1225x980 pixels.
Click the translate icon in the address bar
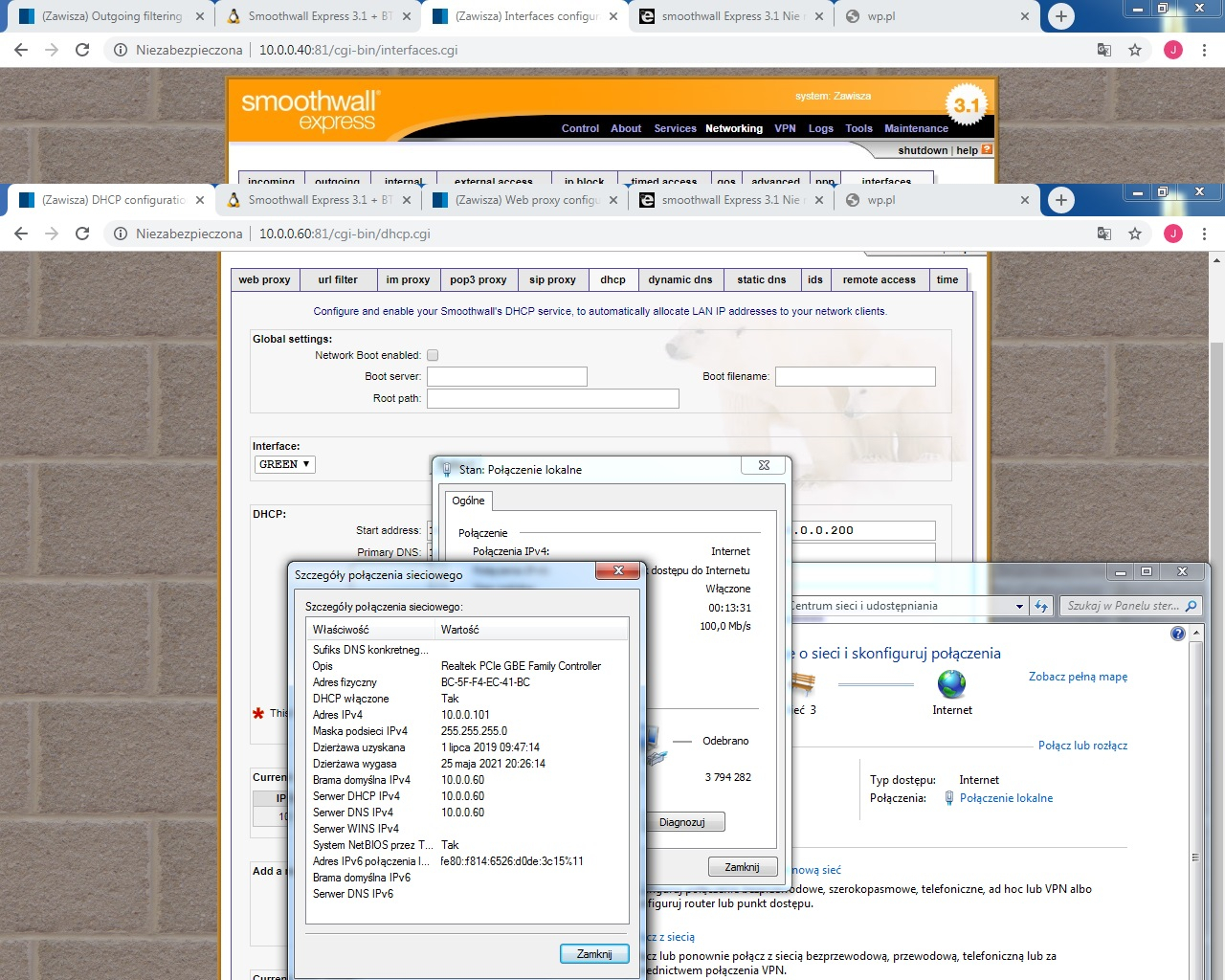1104,234
